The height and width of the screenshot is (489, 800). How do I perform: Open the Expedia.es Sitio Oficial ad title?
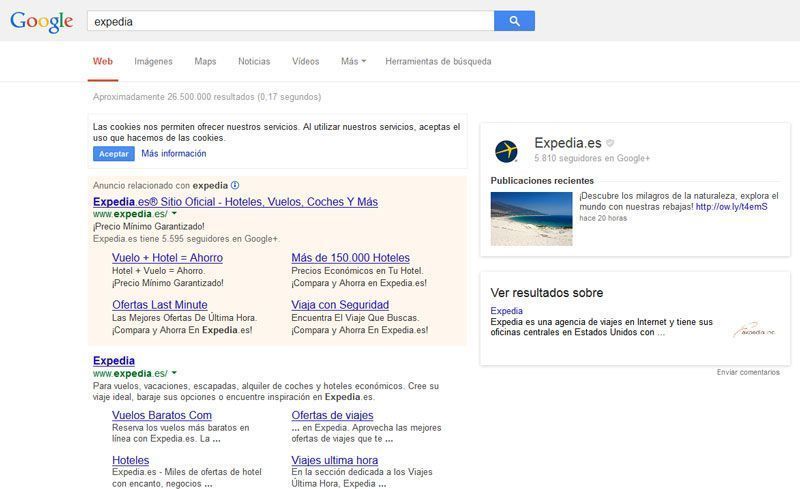235,202
